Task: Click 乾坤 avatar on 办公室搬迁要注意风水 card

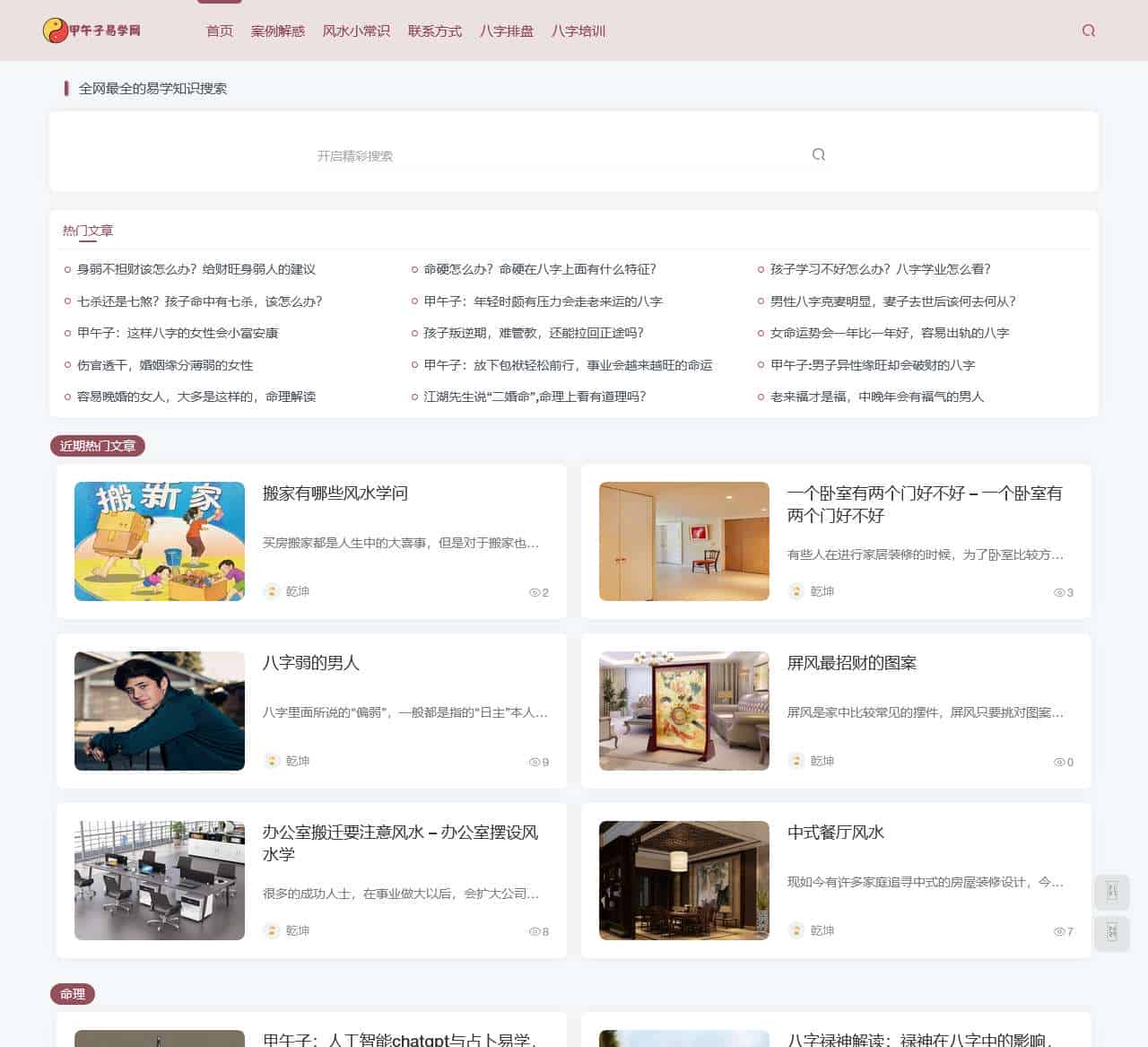Action: pyautogui.click(x=271, y=931)
